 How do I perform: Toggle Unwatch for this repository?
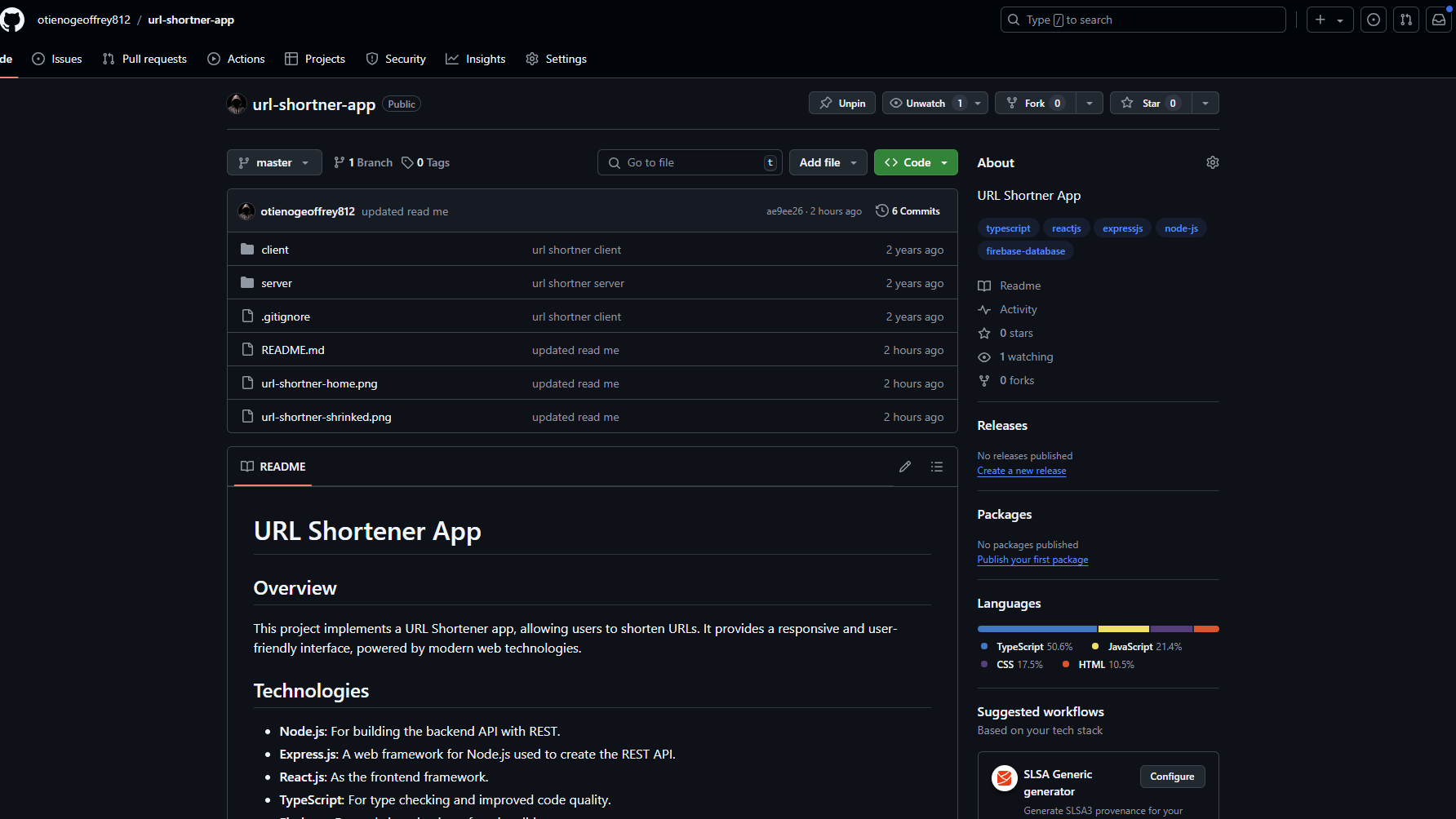point(919,103)
